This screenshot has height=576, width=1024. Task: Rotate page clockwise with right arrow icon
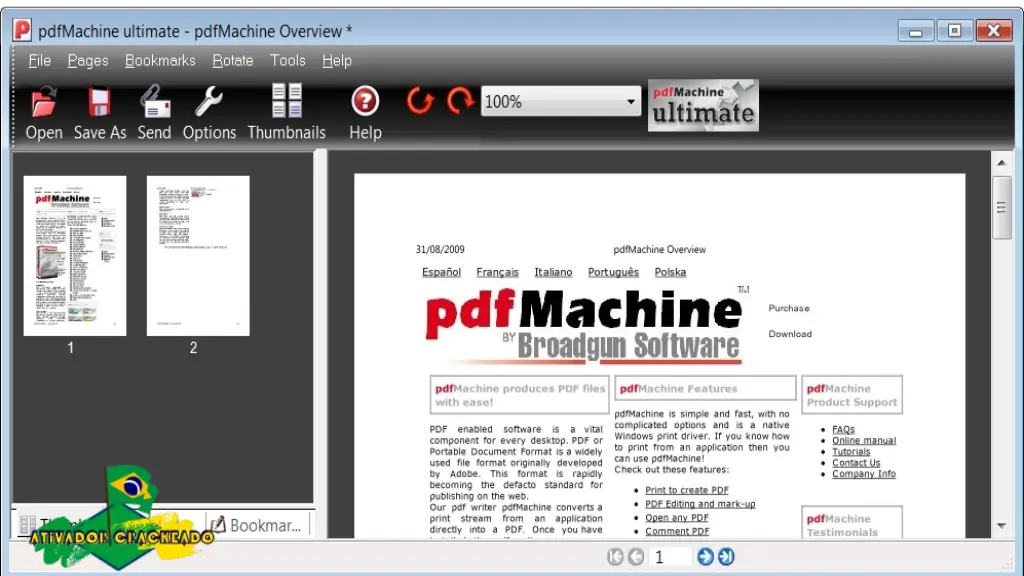(x=460, y=101)
